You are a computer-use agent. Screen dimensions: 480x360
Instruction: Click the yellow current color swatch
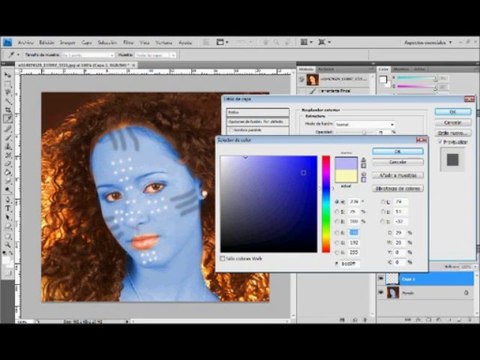coord(346,176)
